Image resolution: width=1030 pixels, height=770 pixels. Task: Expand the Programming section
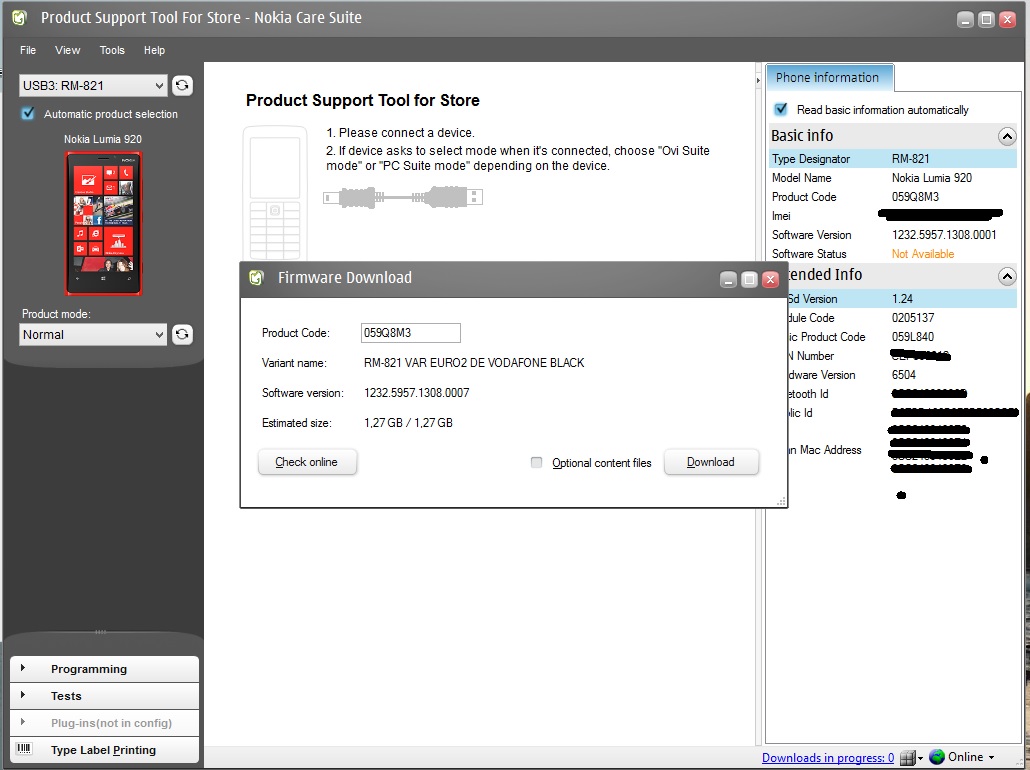tap(104, 669)
